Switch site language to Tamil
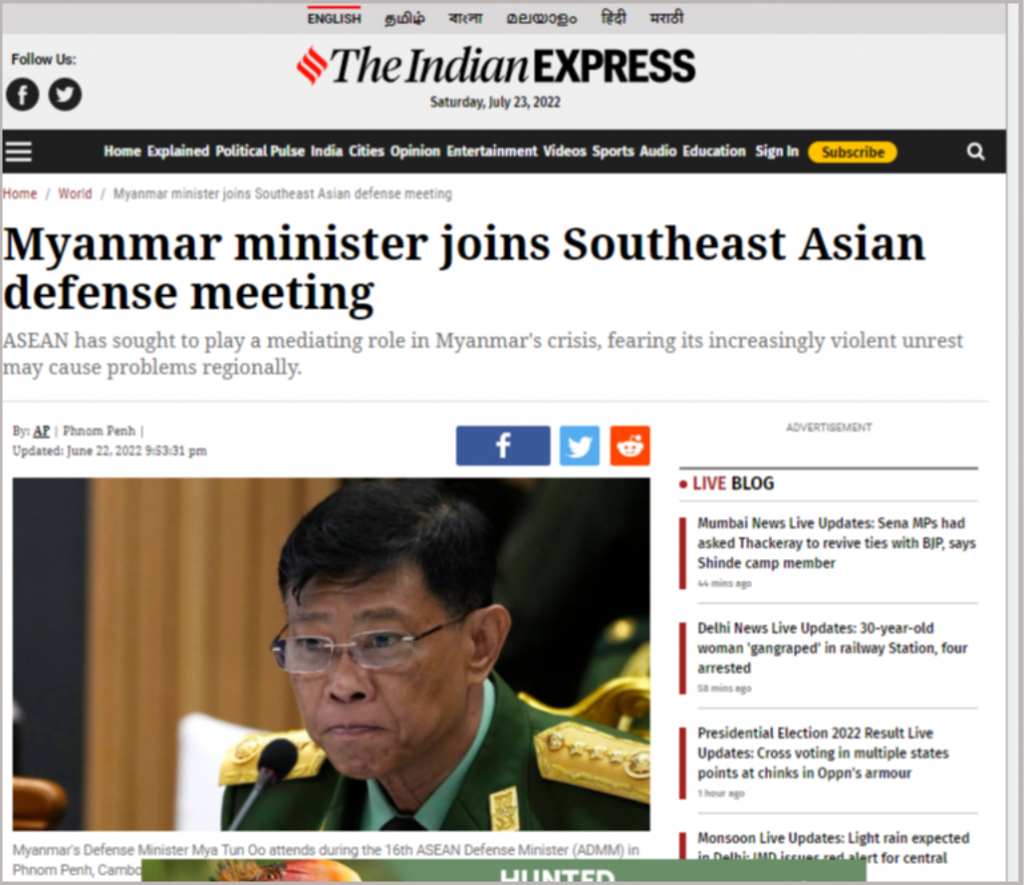 tap(404, 18)
